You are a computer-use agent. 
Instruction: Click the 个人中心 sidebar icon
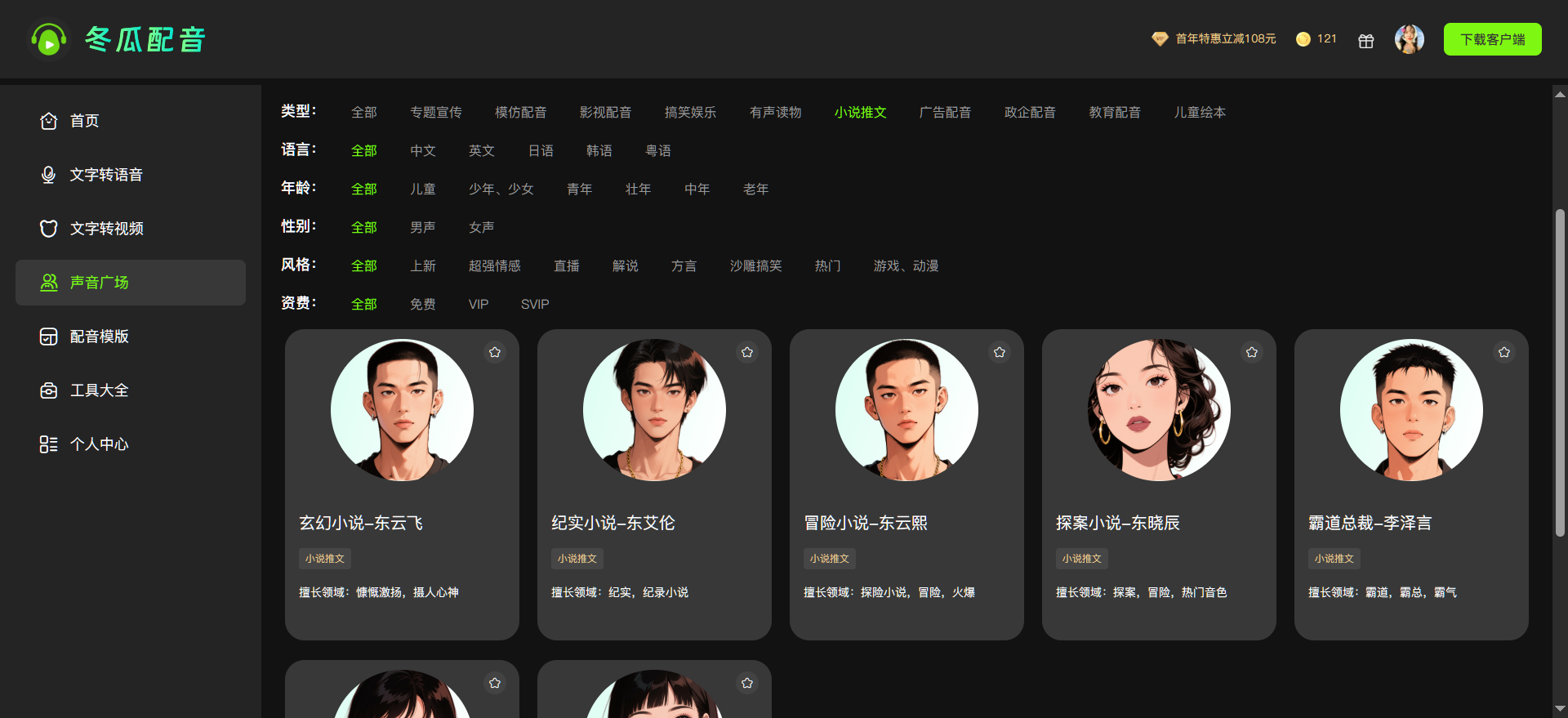pyautogui.click(x=49, y=444)
